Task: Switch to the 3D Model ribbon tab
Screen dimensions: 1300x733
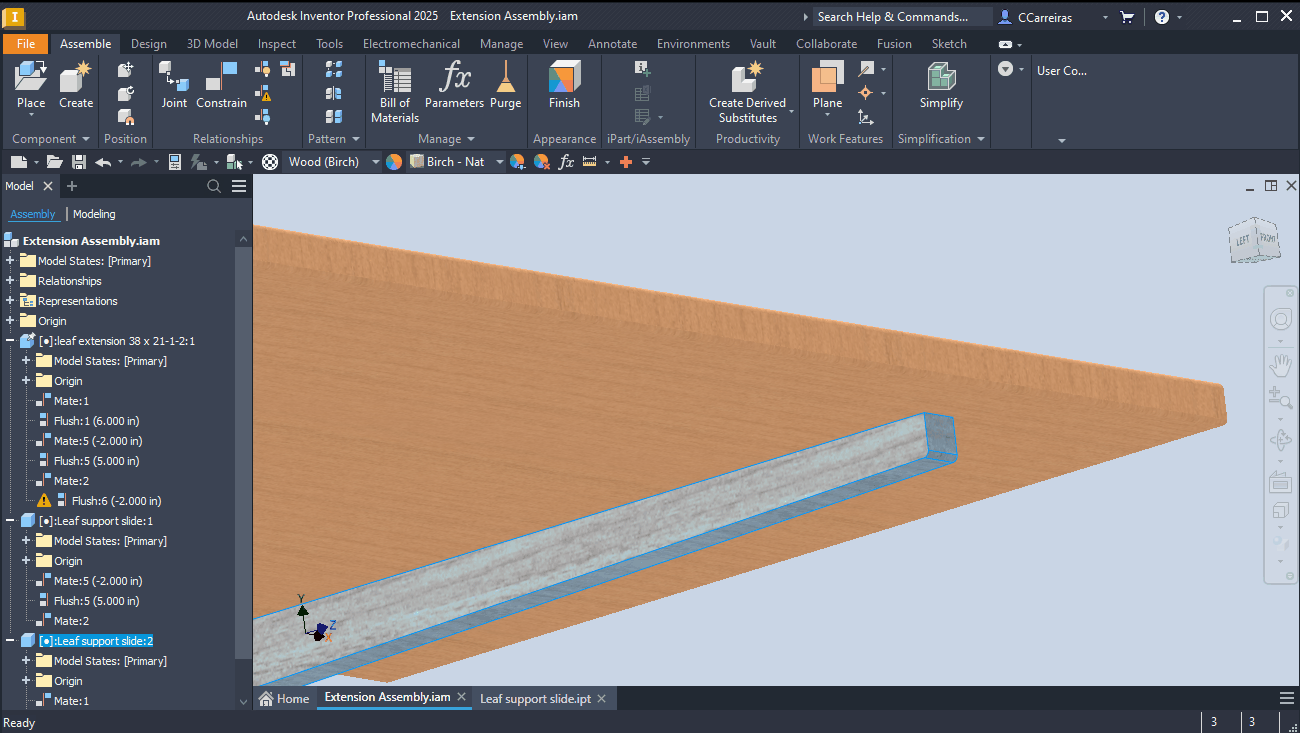Action: [x=212, y=44]
